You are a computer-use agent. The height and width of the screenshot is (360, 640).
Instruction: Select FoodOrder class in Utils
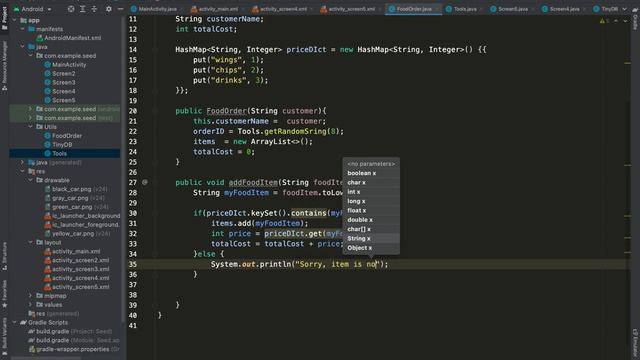click(63, 136)
